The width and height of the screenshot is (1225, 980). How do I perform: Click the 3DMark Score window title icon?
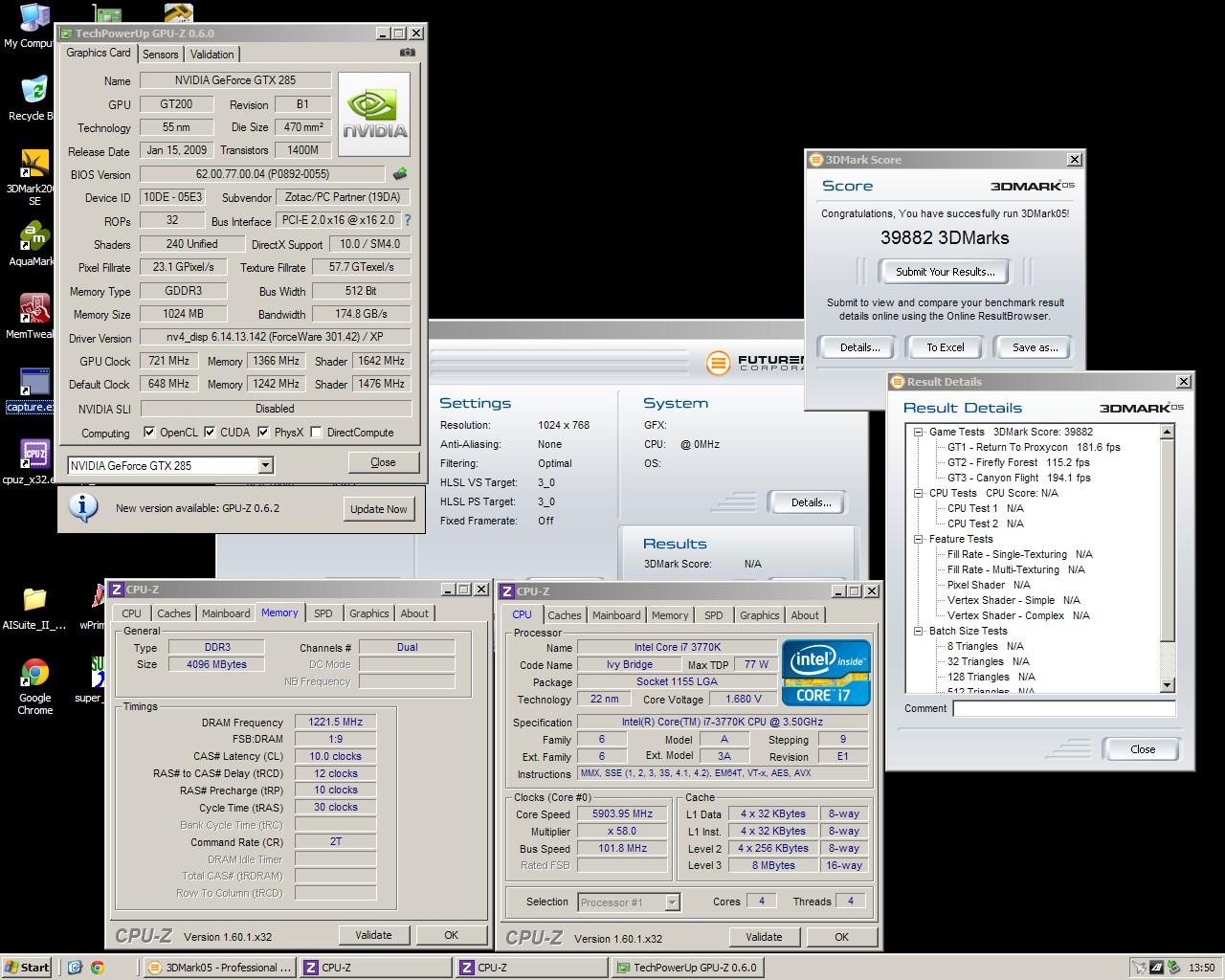(816, 160)
